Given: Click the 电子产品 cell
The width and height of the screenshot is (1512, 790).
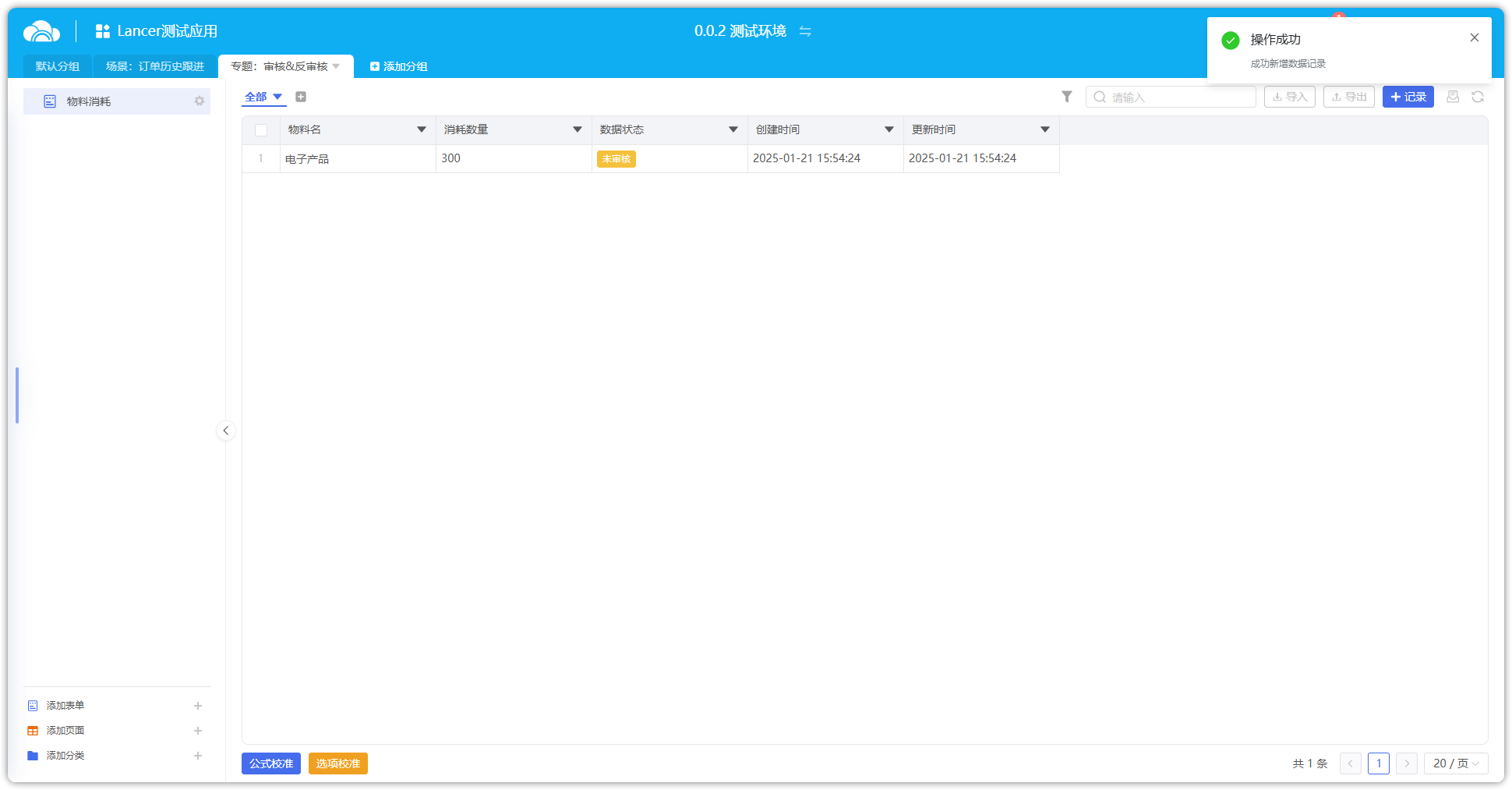Looking at the screenshot, I should 358,158.
